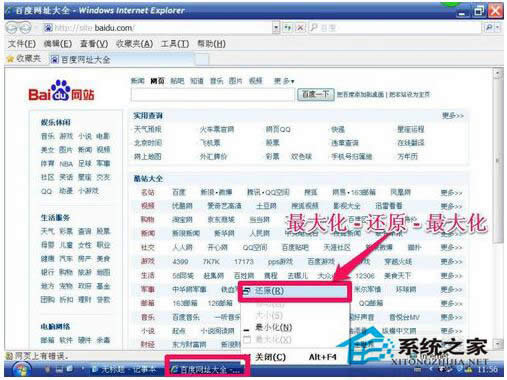The height and width of the screenshot is (380, 507).
Task: Click the page favicon in the address bar
Action: coord(48,28)
